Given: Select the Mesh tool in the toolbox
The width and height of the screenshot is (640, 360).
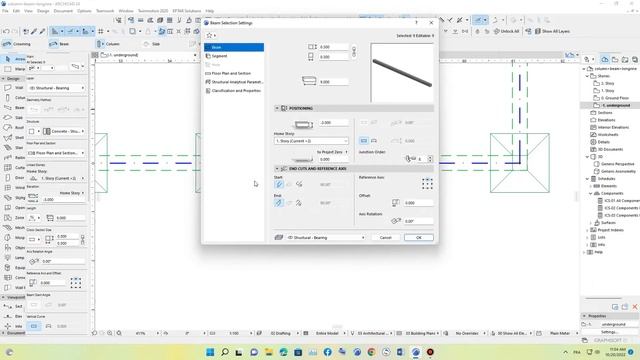Looking at the screenshot, I should click(x=14, y=228).
